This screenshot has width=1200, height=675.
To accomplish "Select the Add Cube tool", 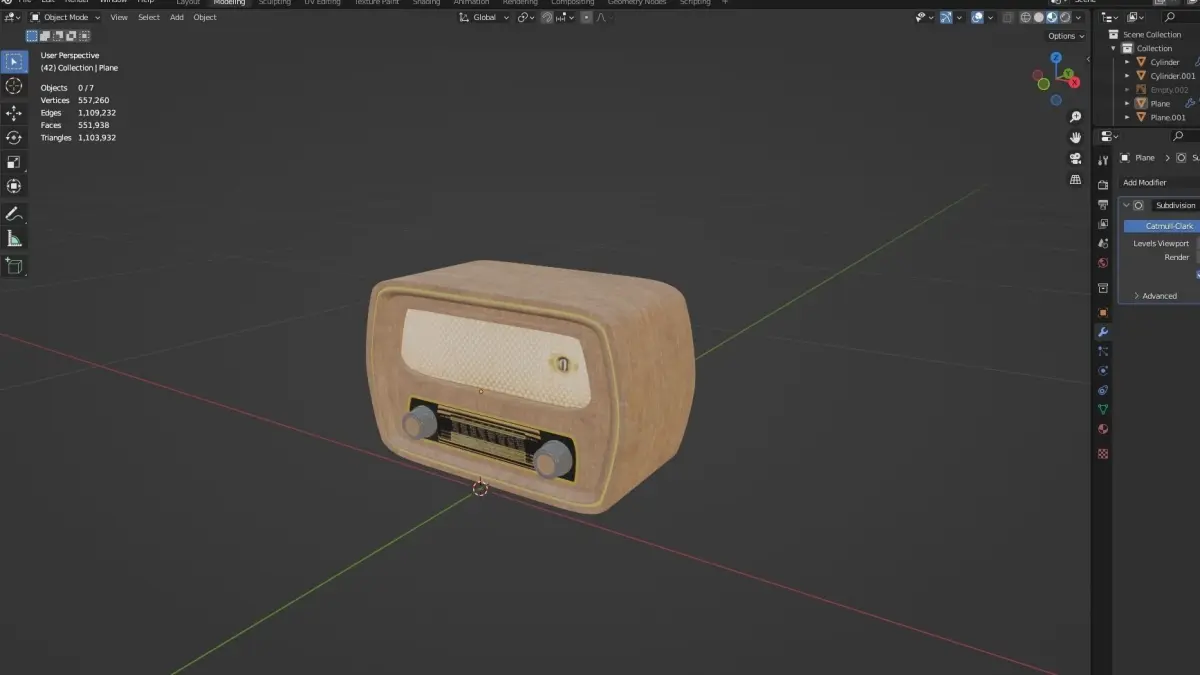I will pos(14,266).
